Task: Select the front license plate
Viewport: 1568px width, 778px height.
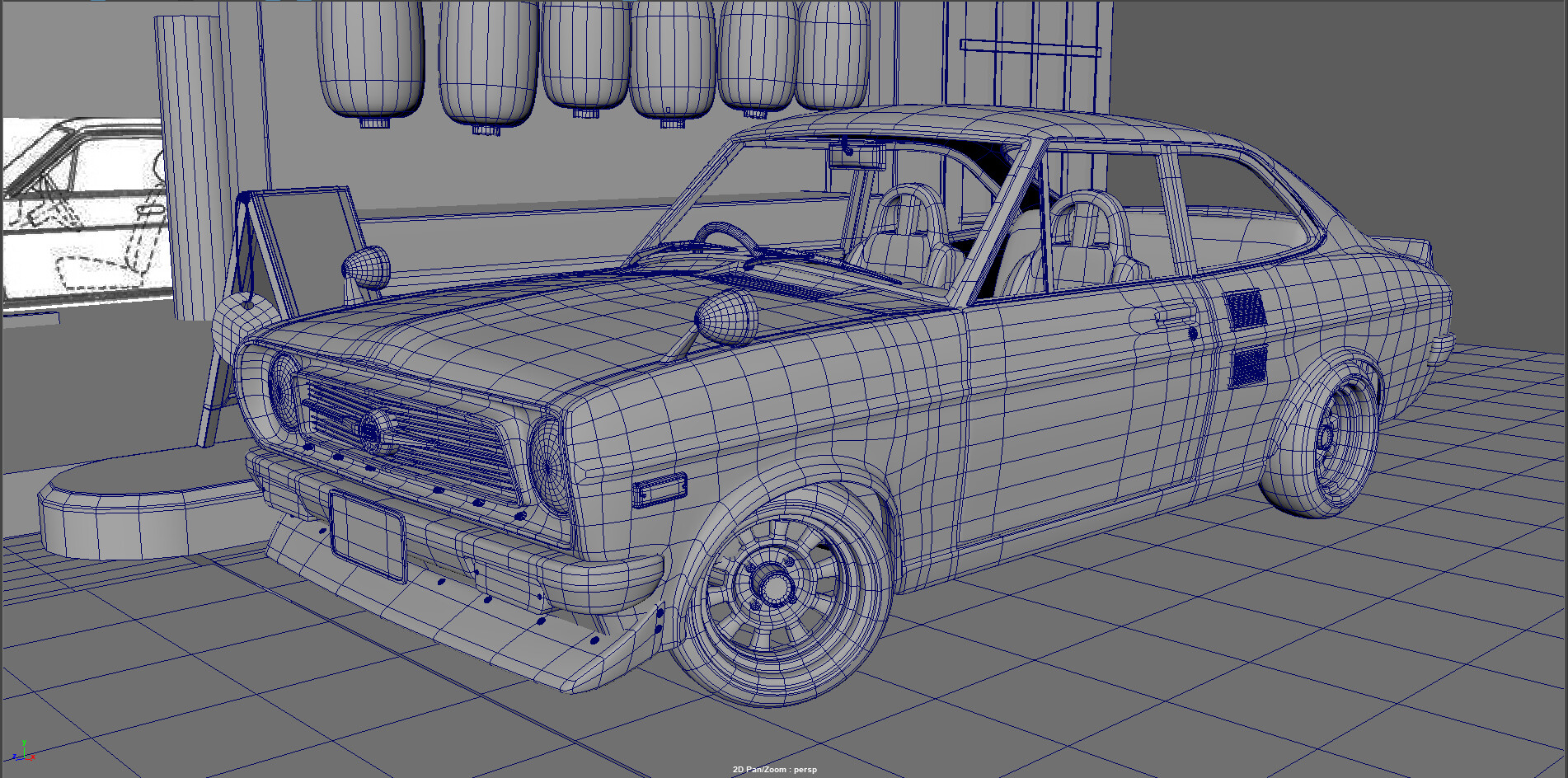Action: (367, 534)
